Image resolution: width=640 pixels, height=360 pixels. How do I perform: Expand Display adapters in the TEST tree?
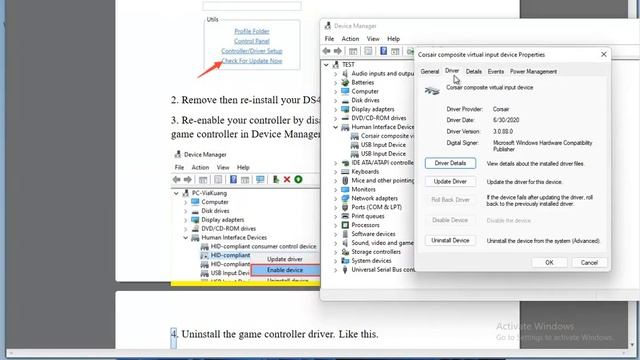pyautogui.click(x=335, y=109)
